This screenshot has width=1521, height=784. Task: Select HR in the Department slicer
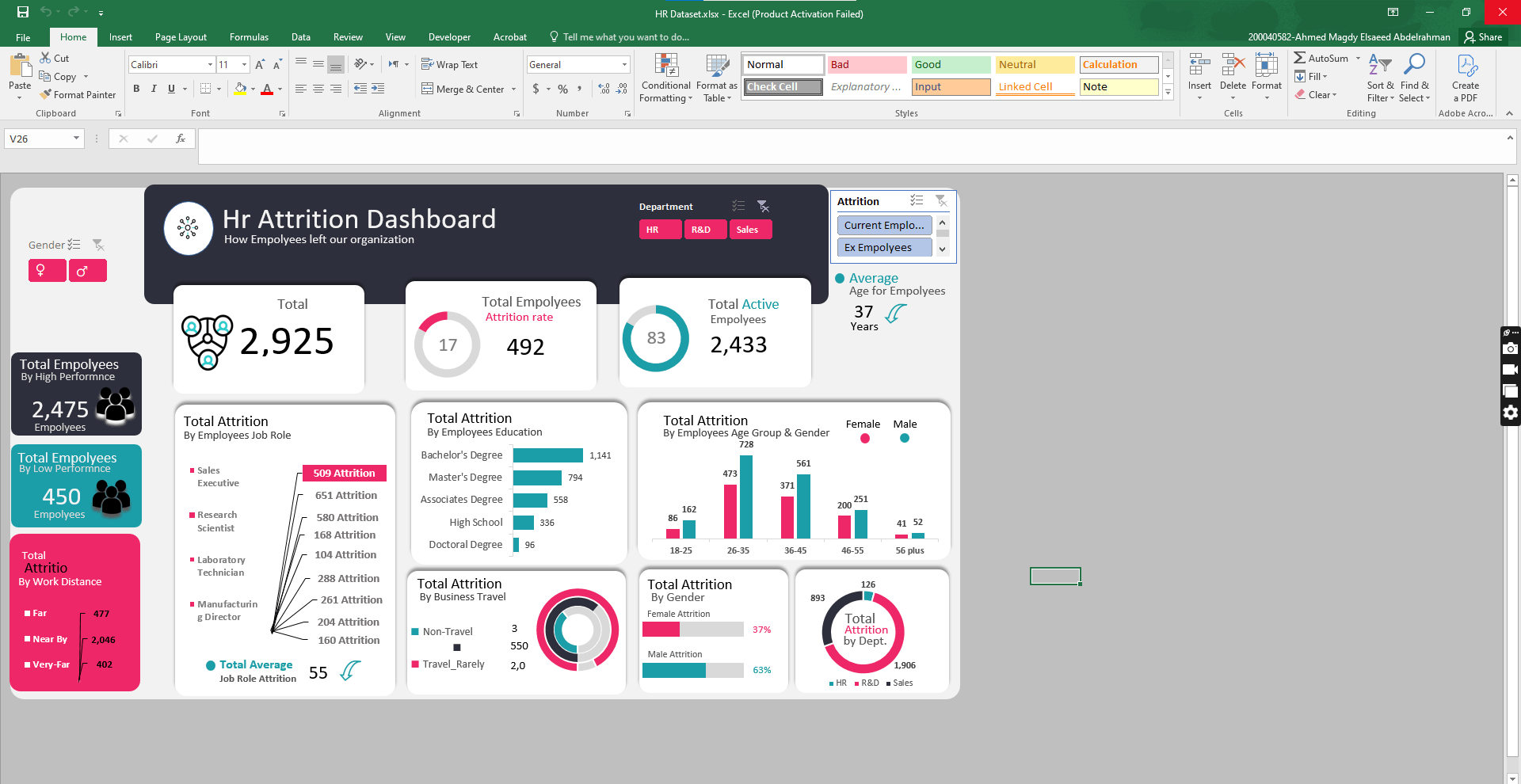click(659, 230)
